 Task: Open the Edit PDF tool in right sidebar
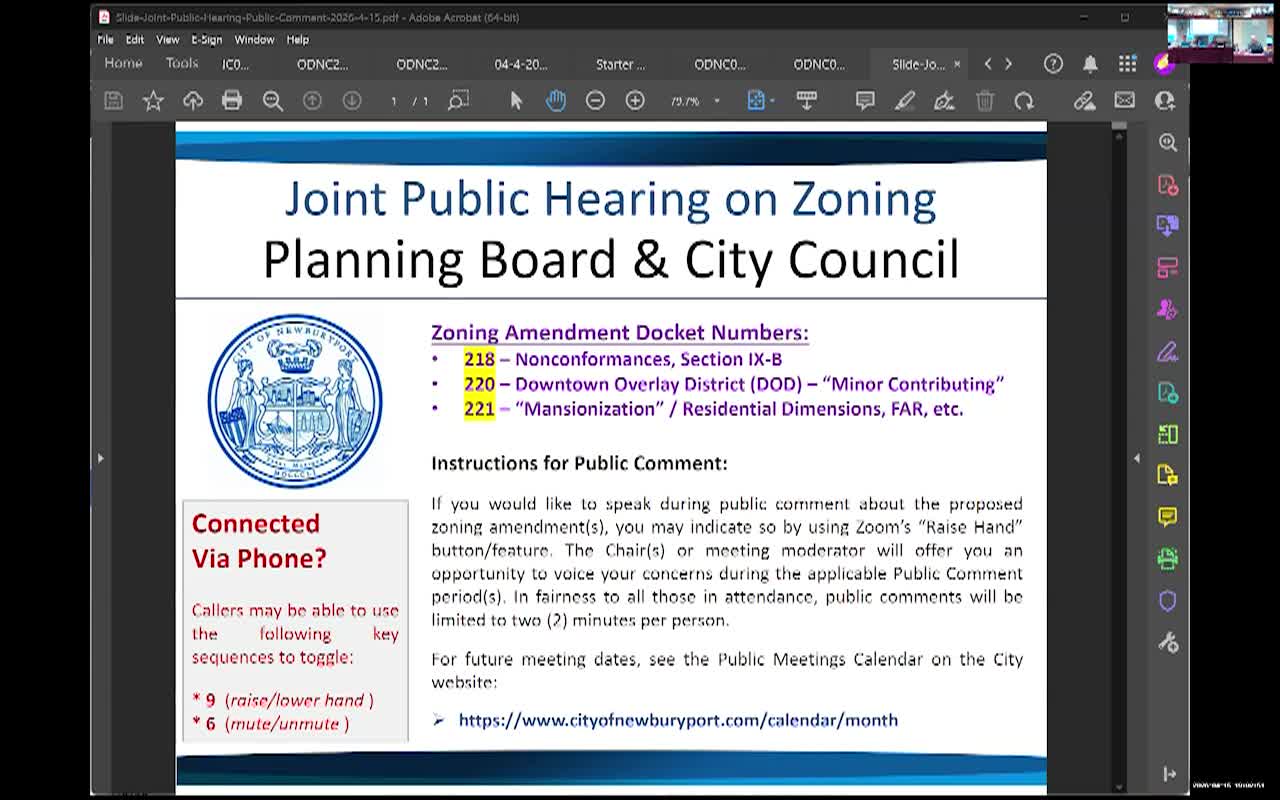[x=1168, y=268]
